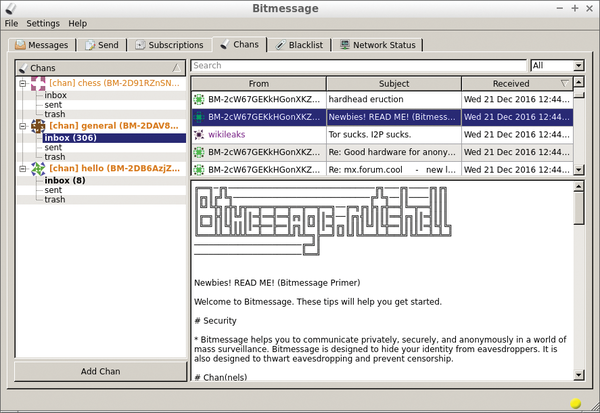Select 'Newbies! READ ME!' message subject

[x=392, y=117]
